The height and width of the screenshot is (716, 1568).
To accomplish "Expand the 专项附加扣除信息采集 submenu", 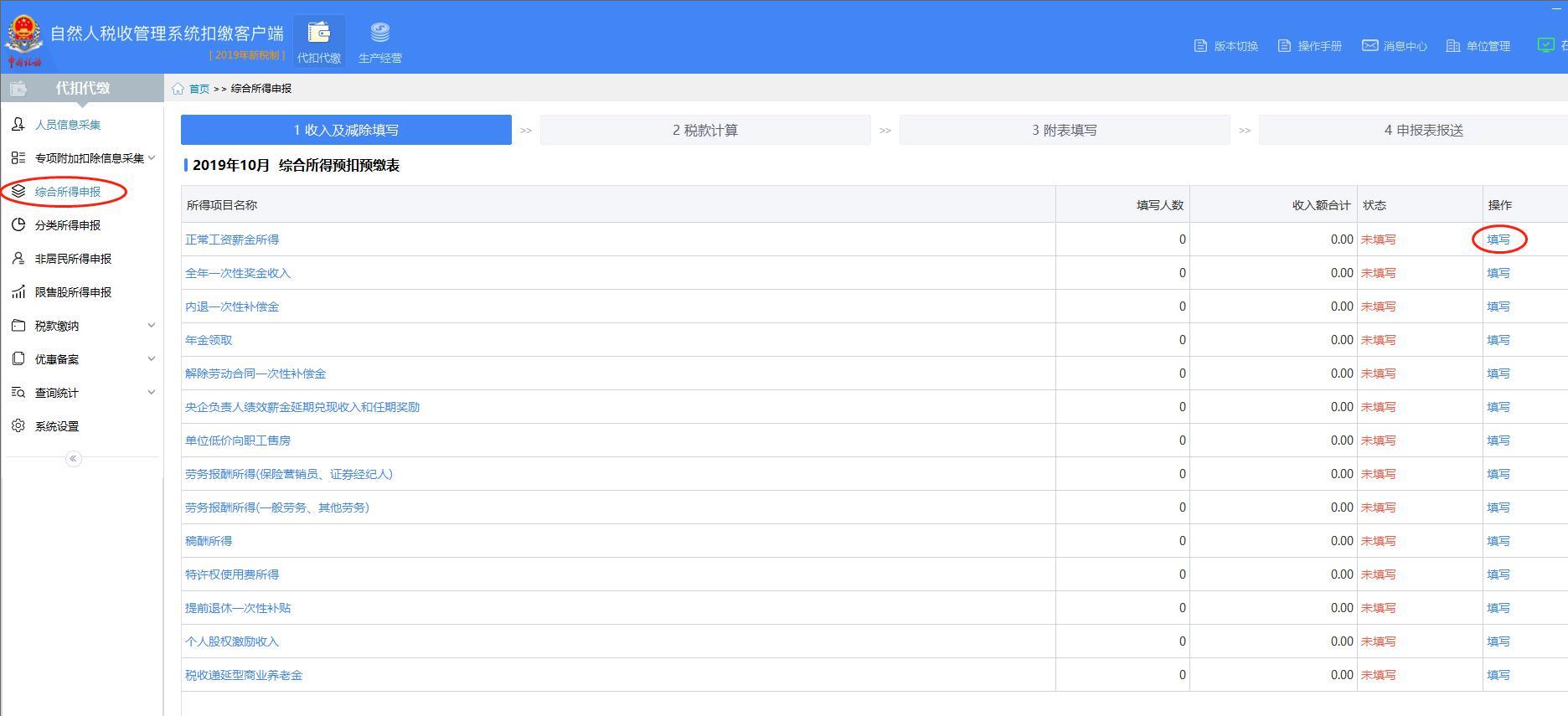I will (x=152, y=158).
